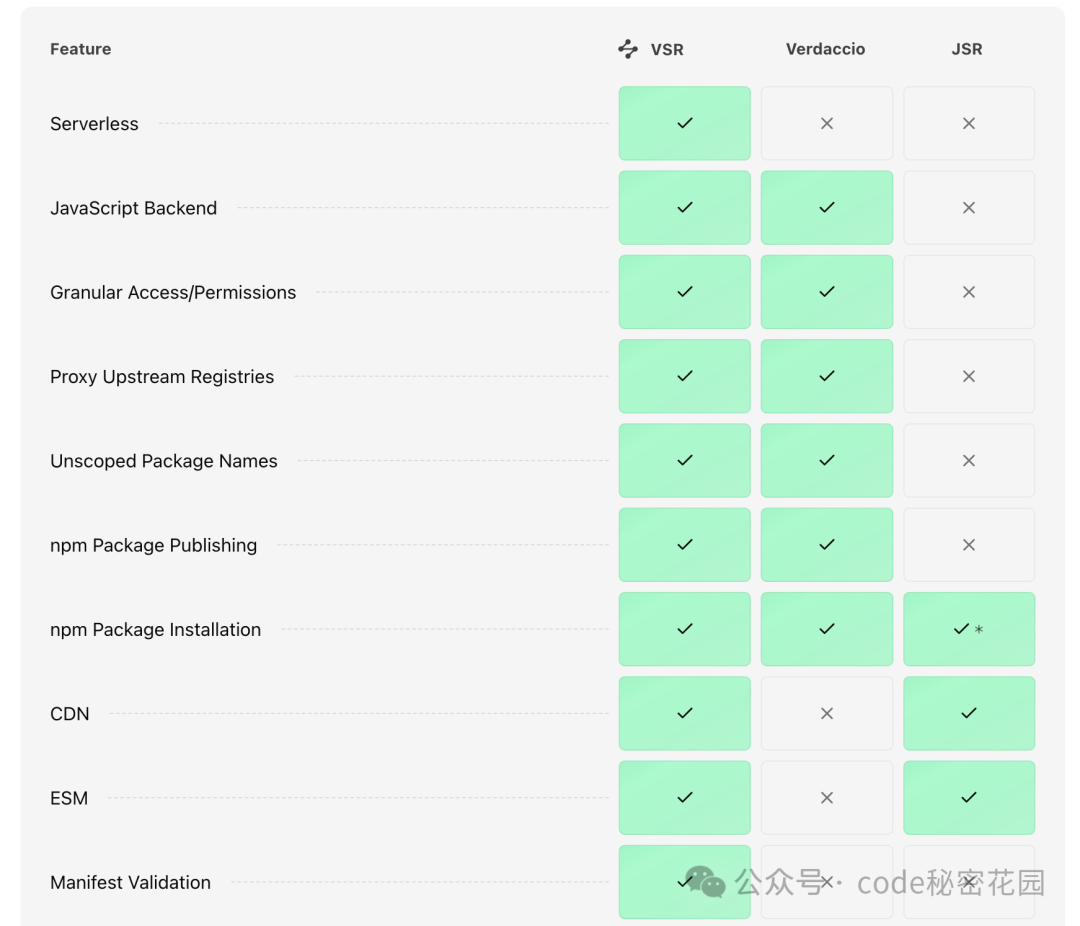
Task: Click Verdaccio checkmark in Granular Access/Permissions row
Action: click(x=827, y=292)
